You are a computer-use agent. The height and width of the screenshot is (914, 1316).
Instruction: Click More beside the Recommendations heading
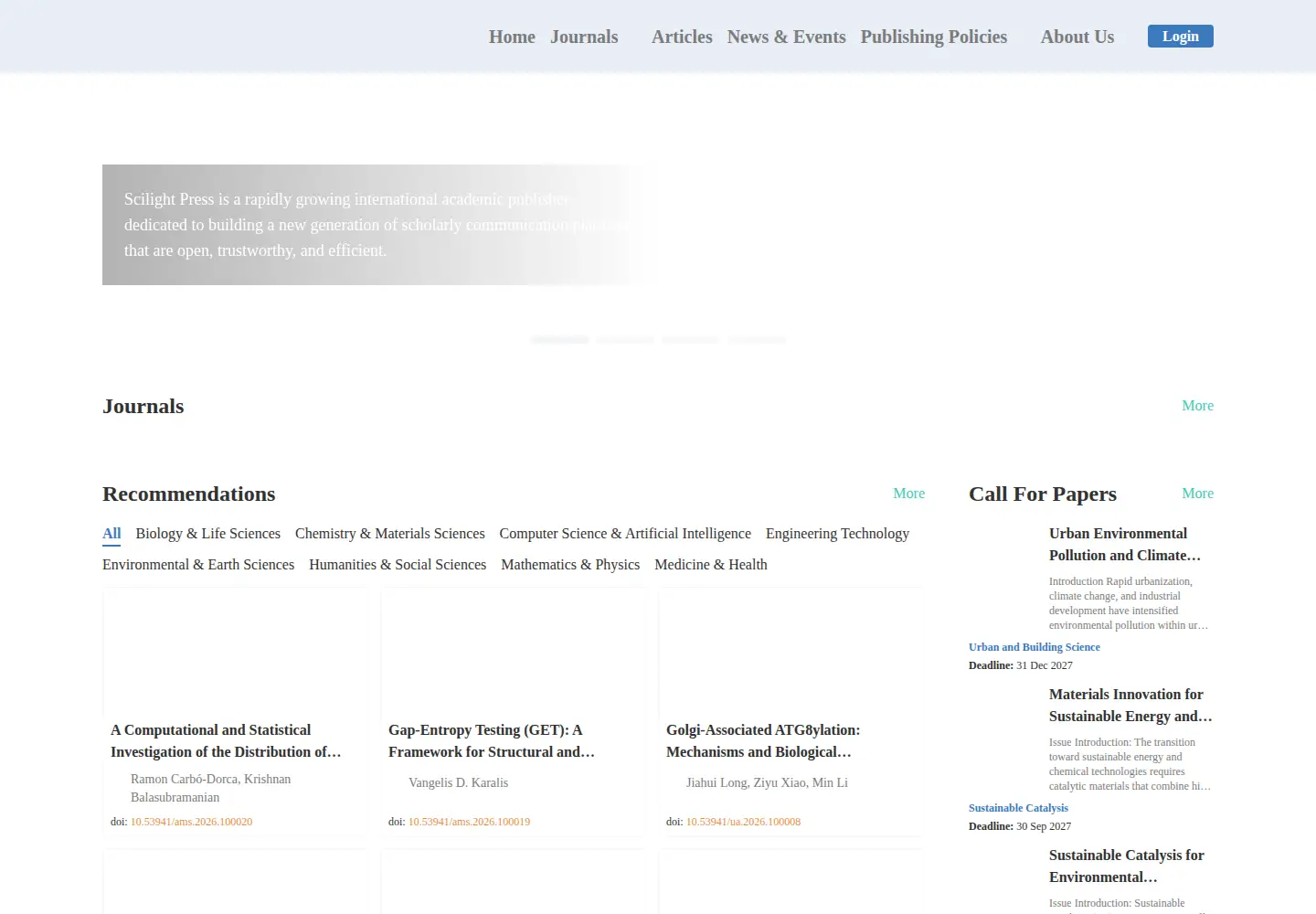[908, 494]
